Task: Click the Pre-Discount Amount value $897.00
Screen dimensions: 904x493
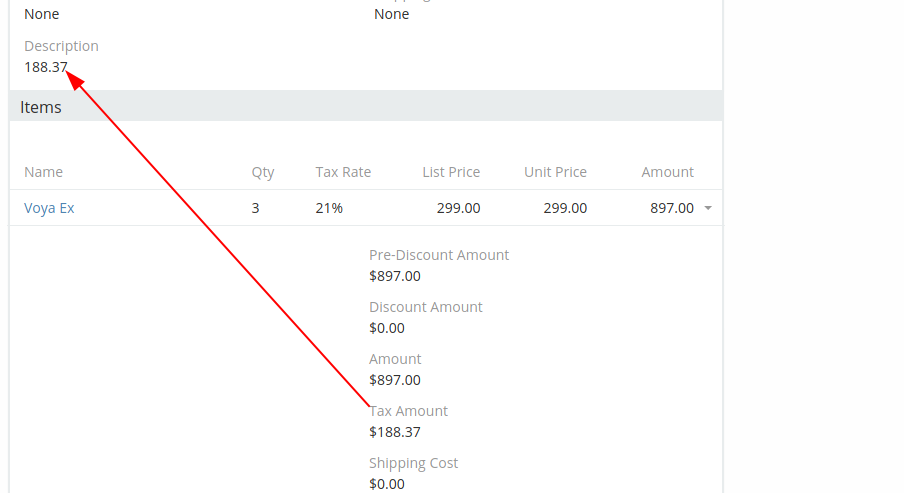Action: pyautogui.click(x=395, y=276)
